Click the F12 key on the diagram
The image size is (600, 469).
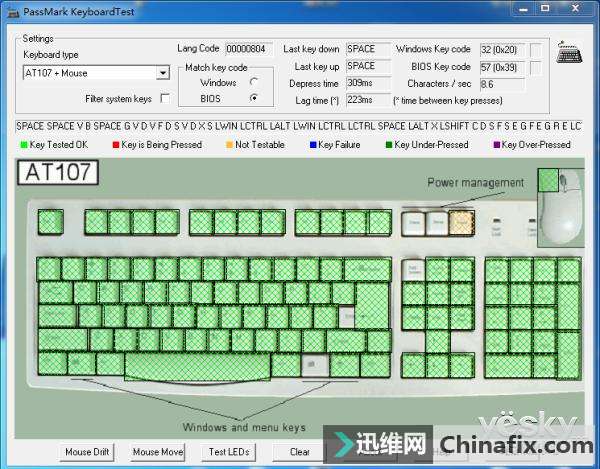(380, 222)
